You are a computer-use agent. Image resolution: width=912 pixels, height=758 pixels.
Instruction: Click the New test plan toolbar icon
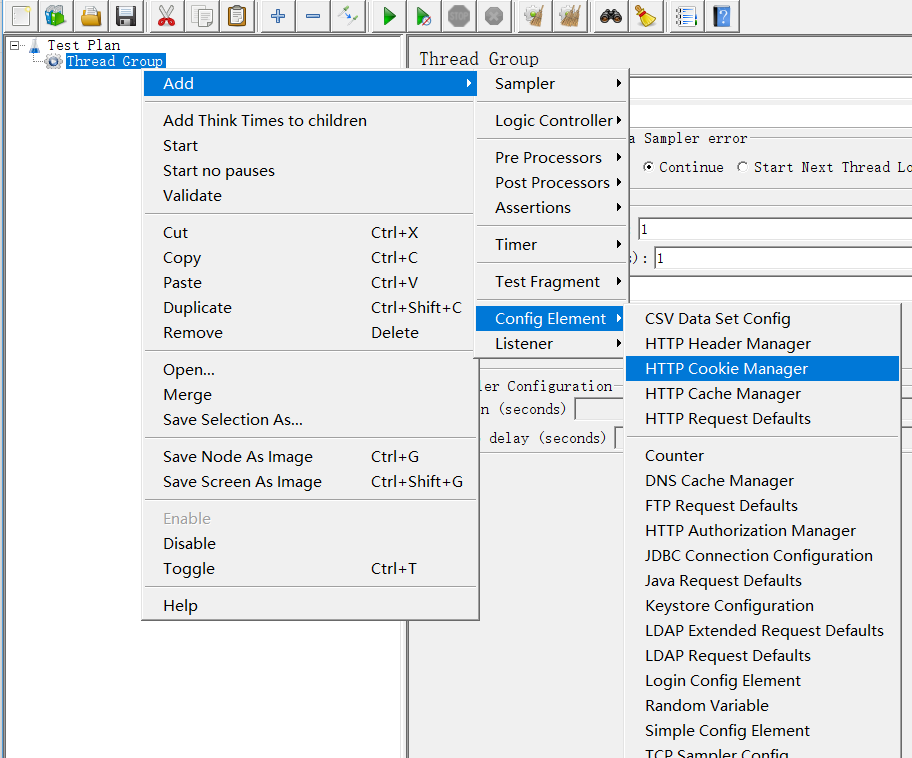21,16
